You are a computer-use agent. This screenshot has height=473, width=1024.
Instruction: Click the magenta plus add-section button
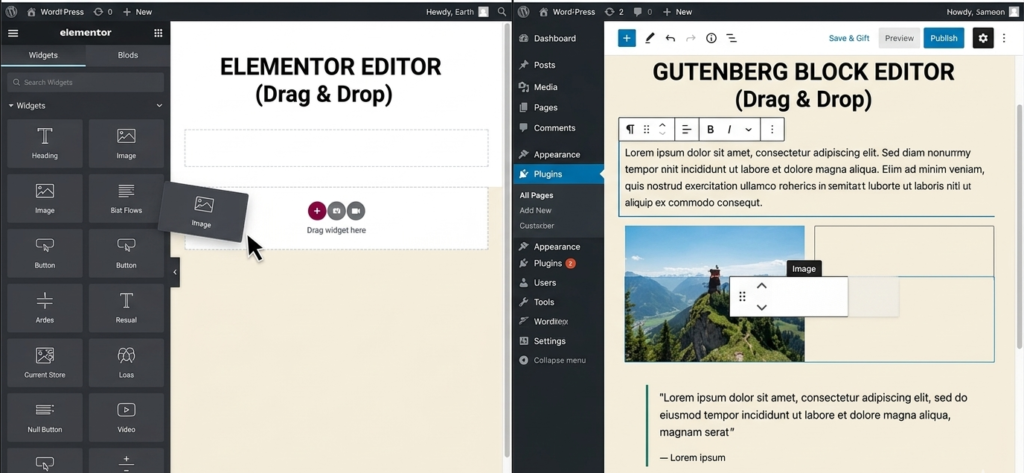coord(317,210)
